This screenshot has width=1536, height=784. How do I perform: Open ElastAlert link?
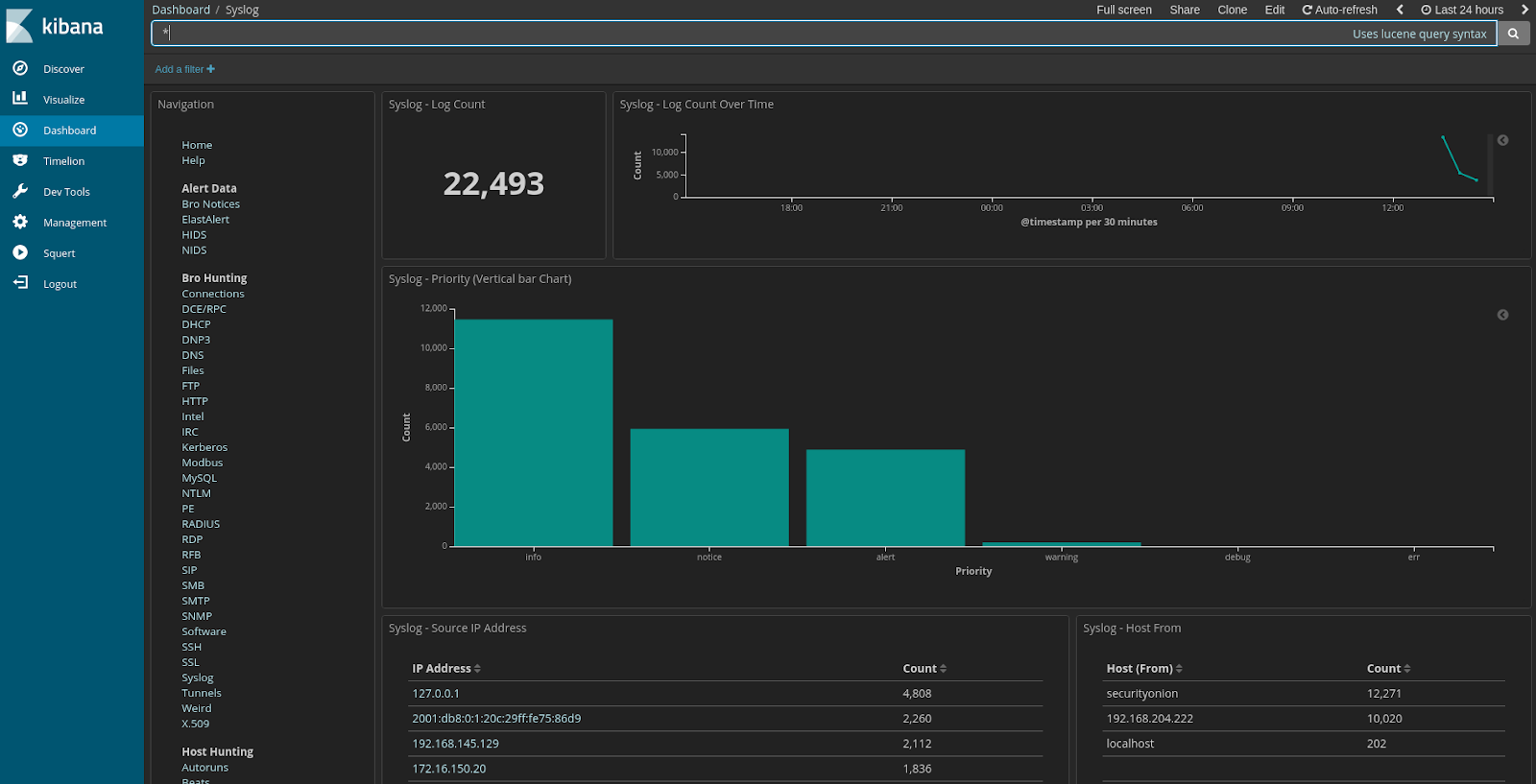(205, 220)
